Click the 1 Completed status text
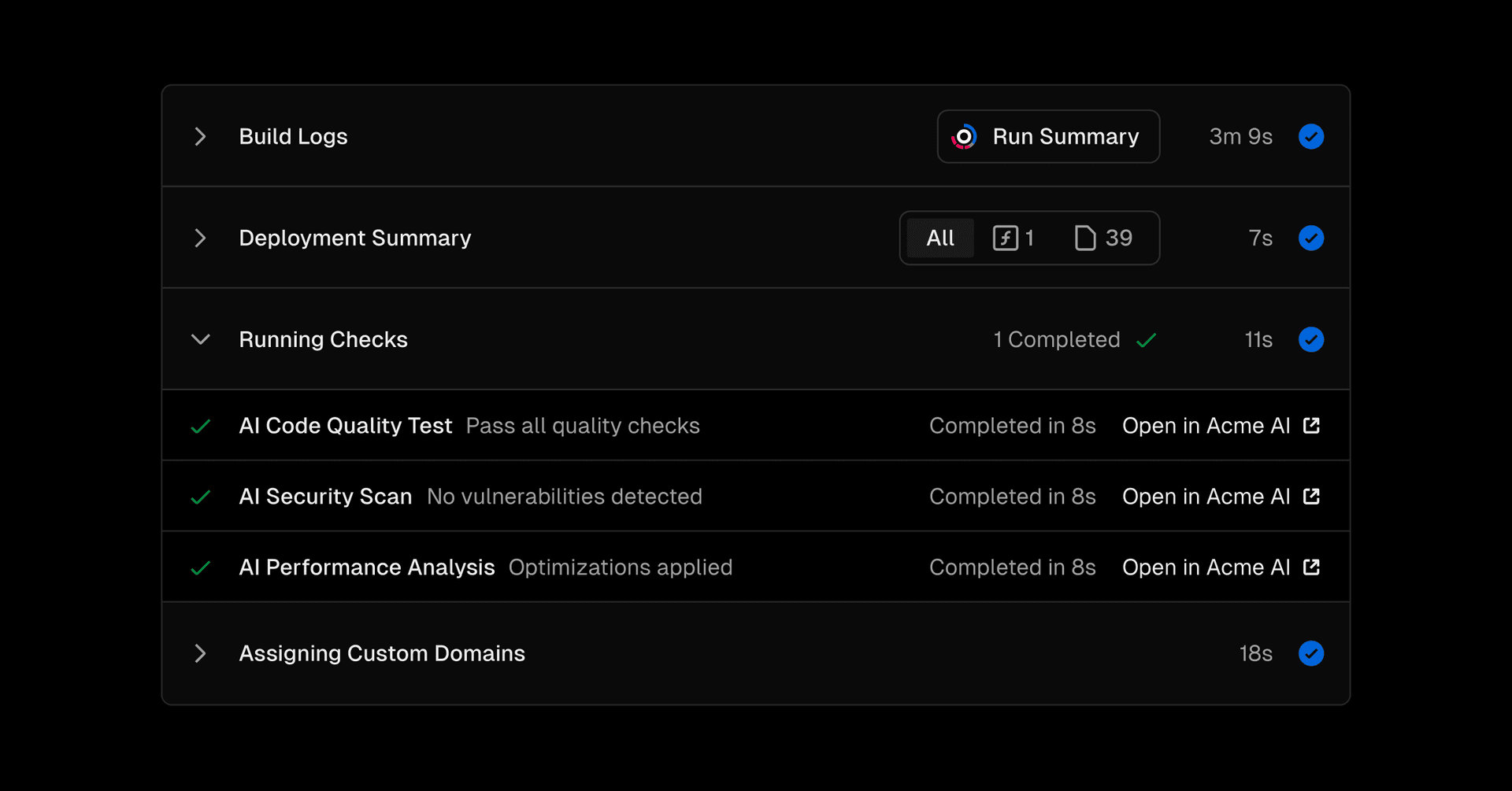The height and width of the screenshot is (791, 1512). (1056, 339)
